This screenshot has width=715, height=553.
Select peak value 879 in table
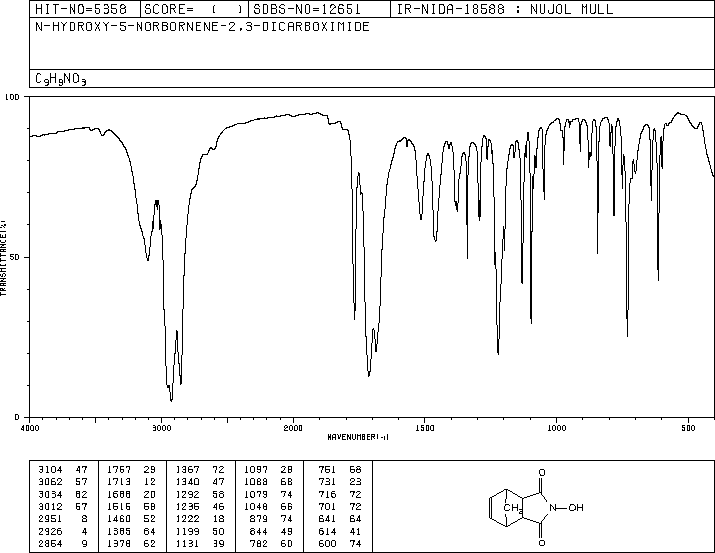pyautogui.click(x=258, y=519)
